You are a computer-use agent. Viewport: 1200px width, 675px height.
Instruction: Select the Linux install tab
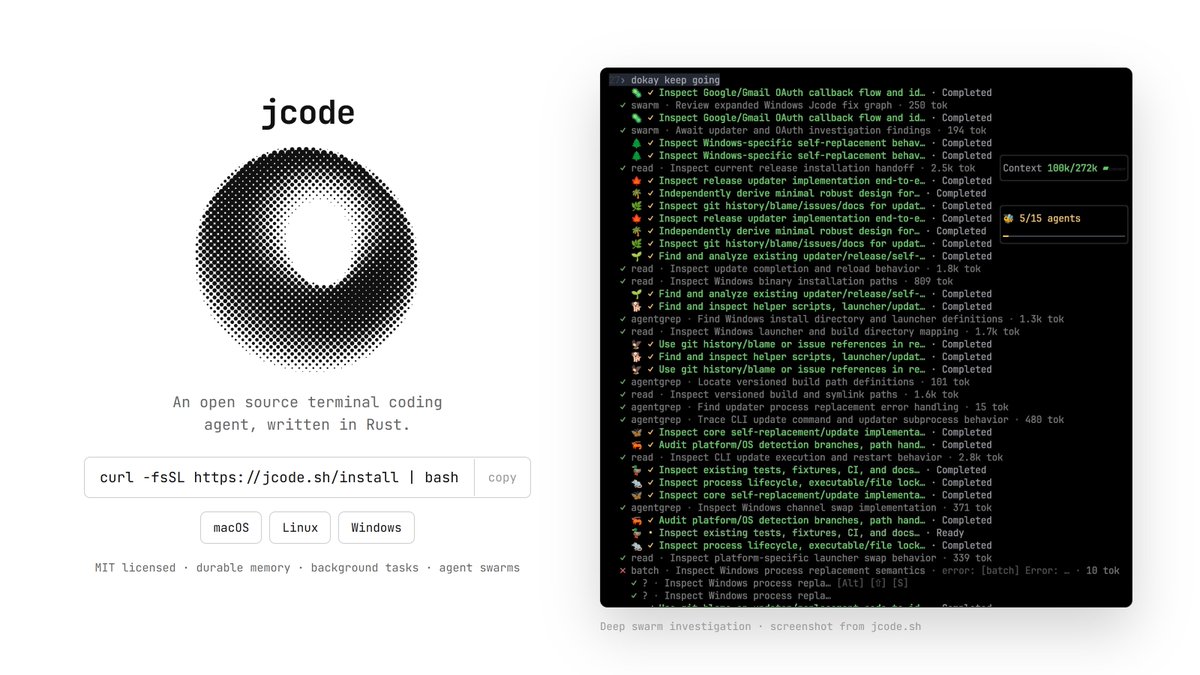click(x=300, y=527)
